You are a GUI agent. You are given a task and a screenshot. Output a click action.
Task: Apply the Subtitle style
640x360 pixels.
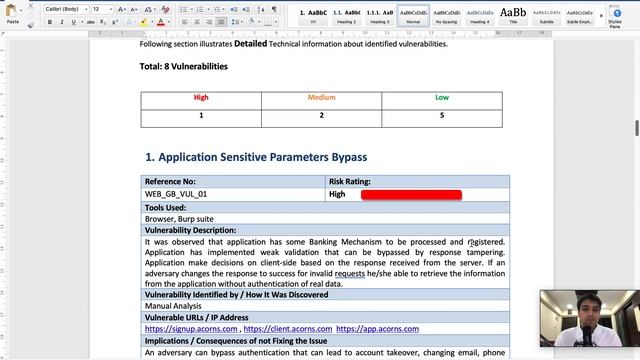pos(547,16)
